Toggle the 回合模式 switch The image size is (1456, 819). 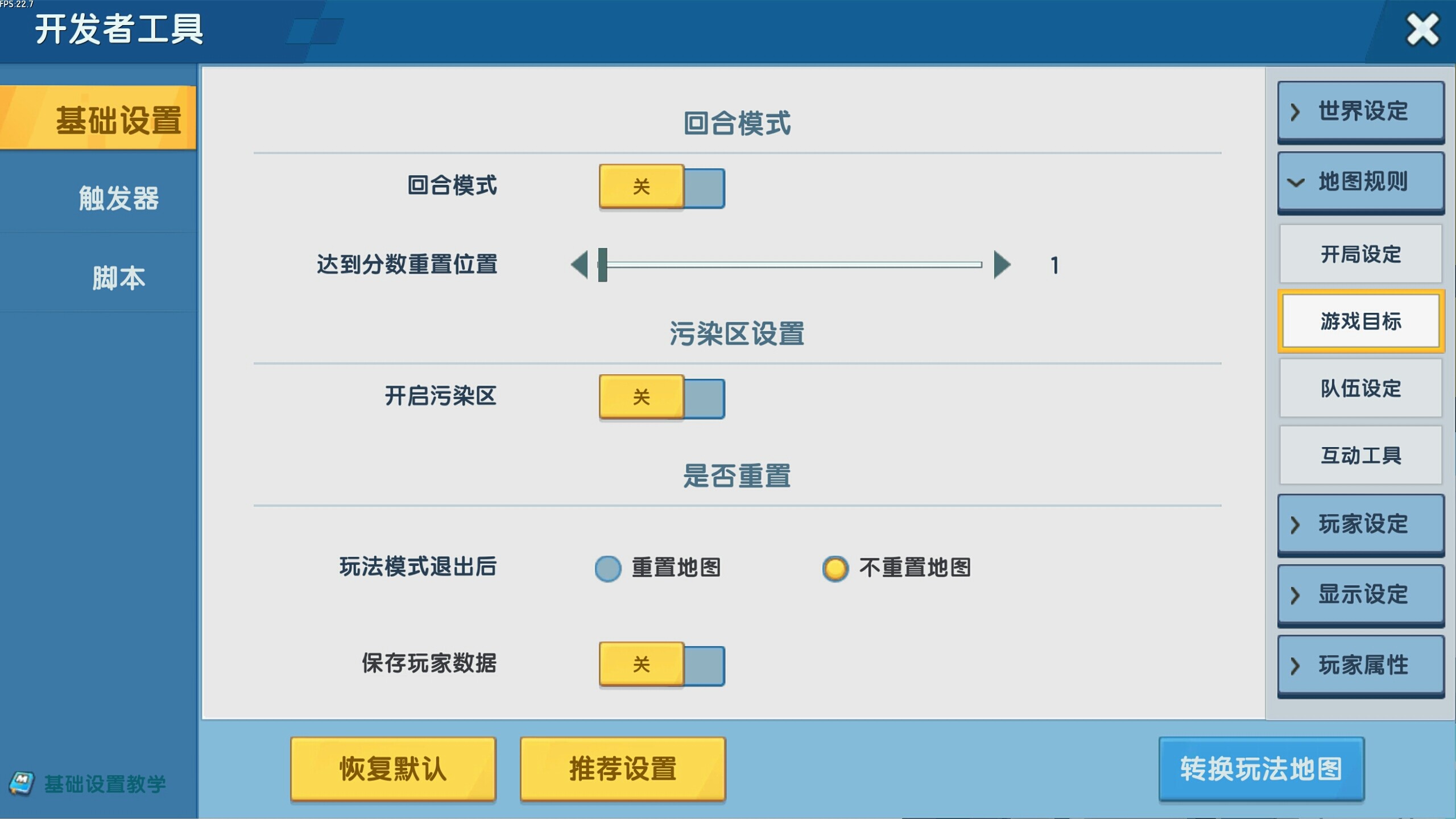point(661,187)
